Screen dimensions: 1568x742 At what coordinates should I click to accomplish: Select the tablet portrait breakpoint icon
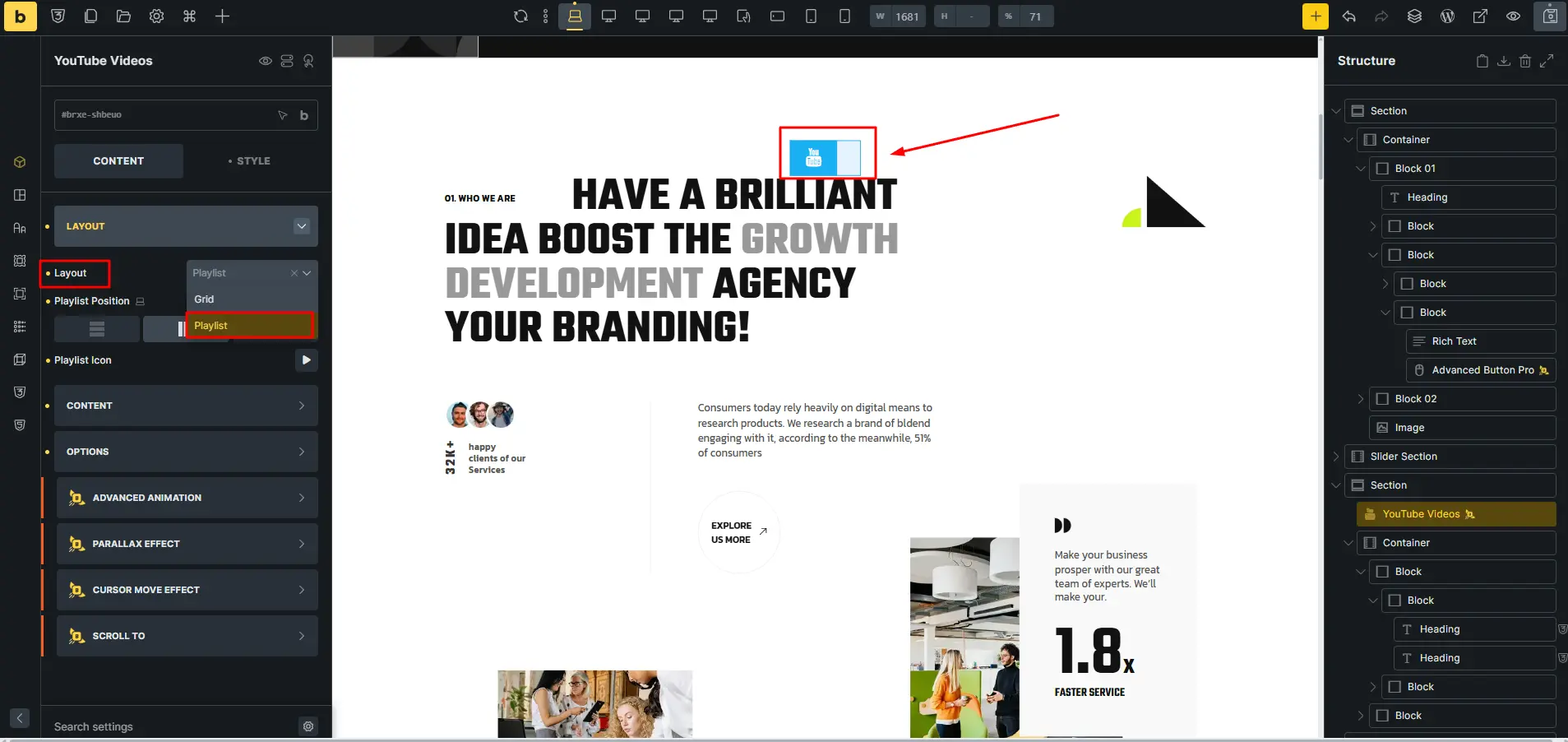[811, 16]
